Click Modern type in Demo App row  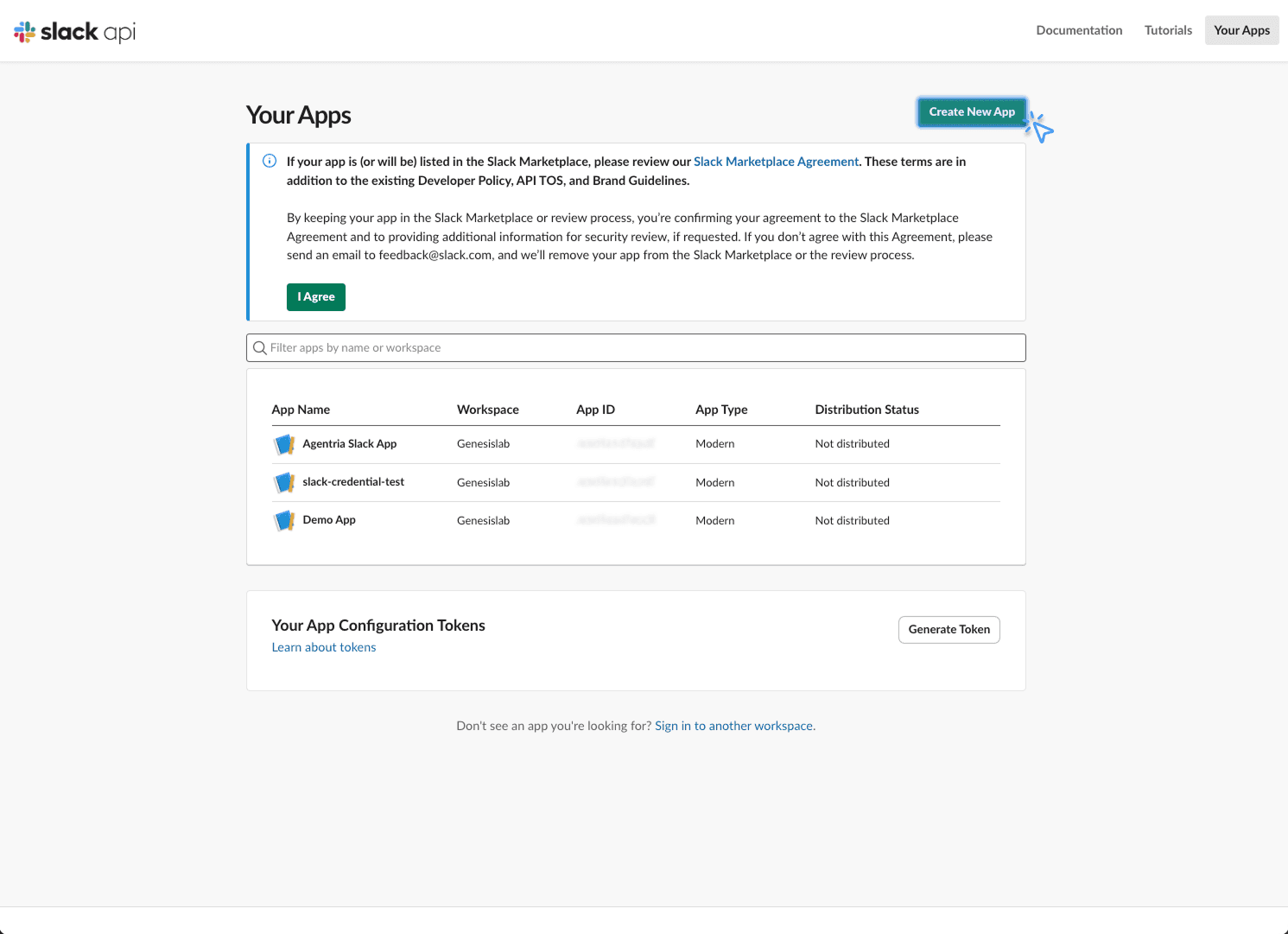tap(714, 521)
